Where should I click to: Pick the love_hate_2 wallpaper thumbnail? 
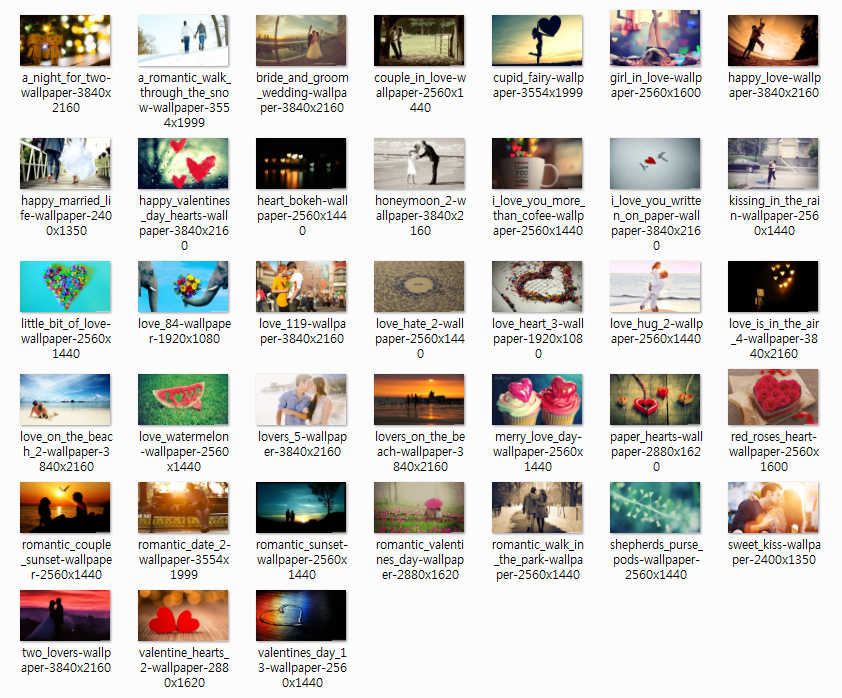(x=419, y=286)
